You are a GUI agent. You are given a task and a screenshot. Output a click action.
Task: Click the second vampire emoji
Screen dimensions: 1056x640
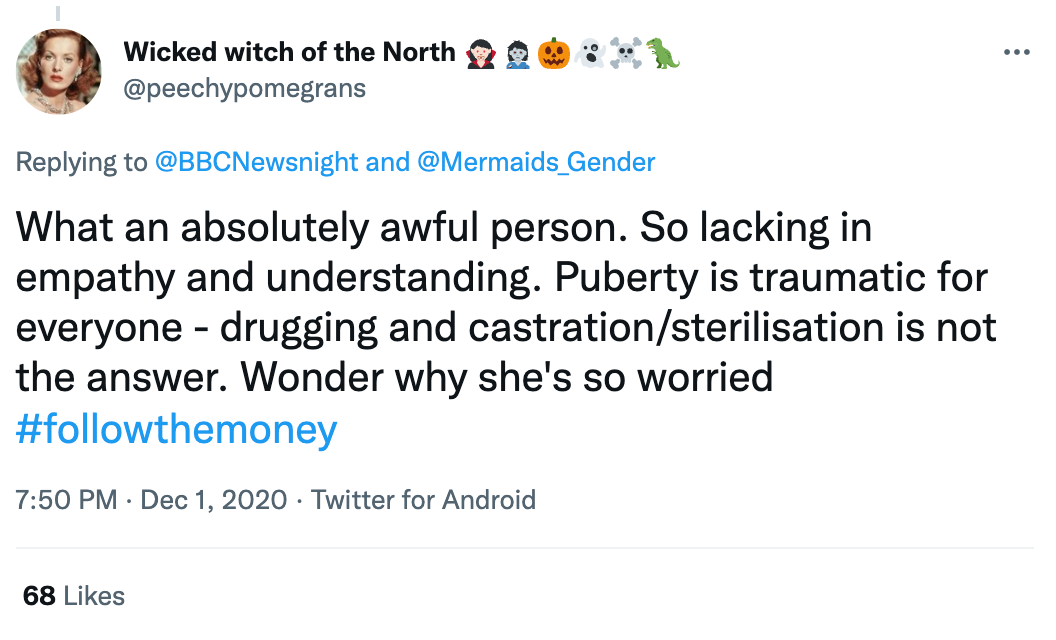point(515,52)
